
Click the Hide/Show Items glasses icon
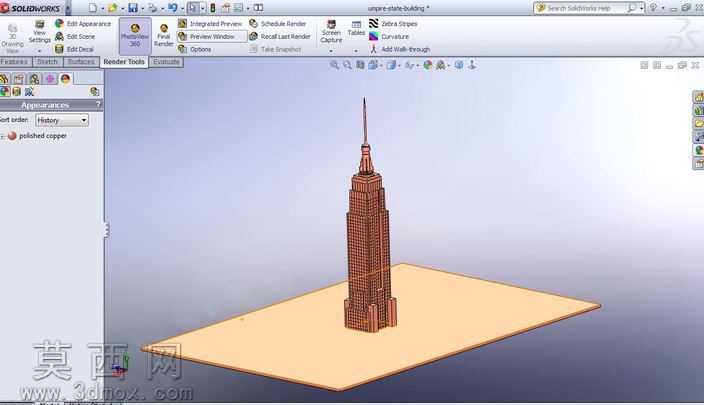(409, 65)
